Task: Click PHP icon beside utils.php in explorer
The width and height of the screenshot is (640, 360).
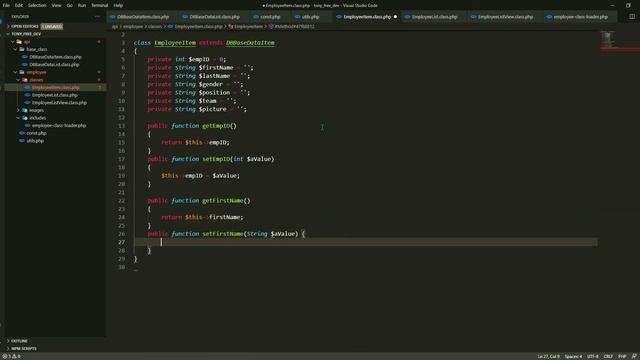Action: [22, 141]
